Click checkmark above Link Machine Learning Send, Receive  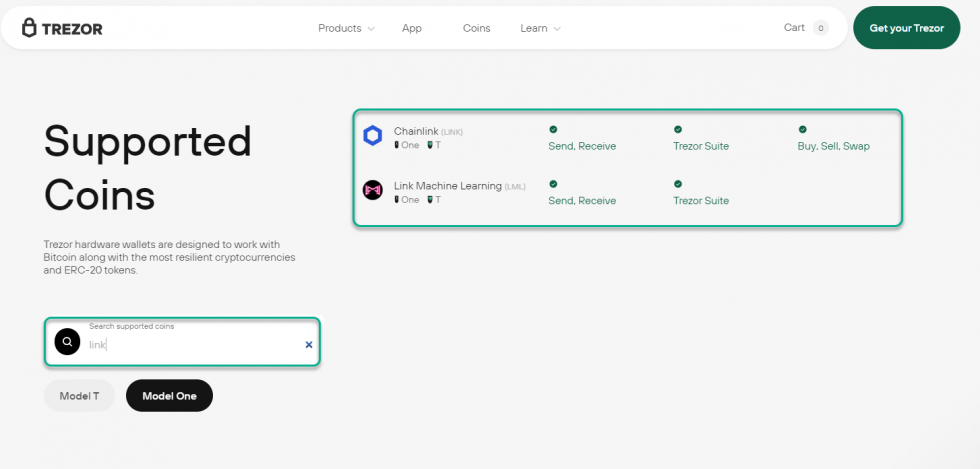(x=553, y=184)
